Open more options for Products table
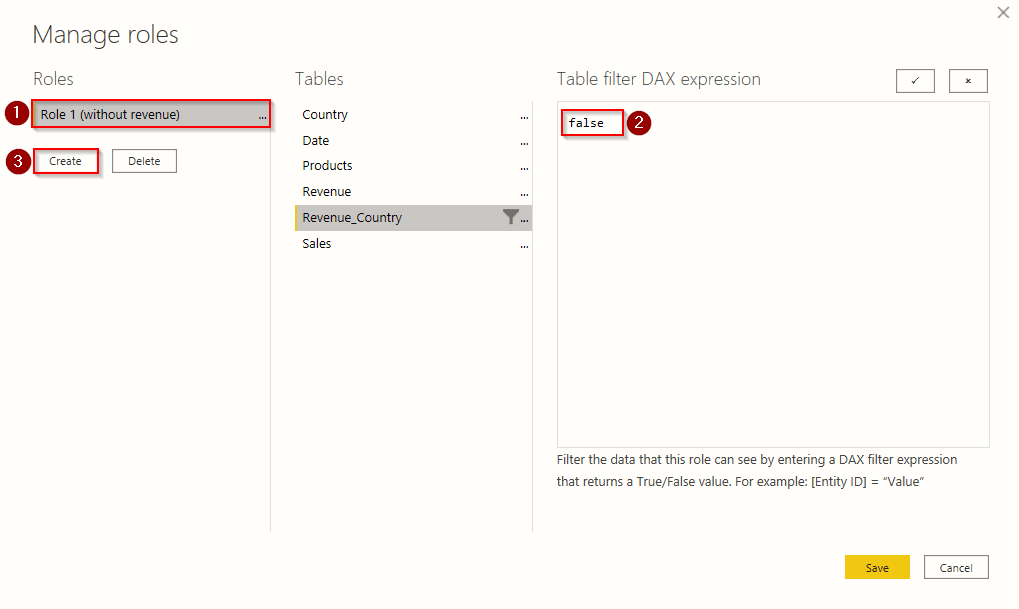 (x=524, y=167)
